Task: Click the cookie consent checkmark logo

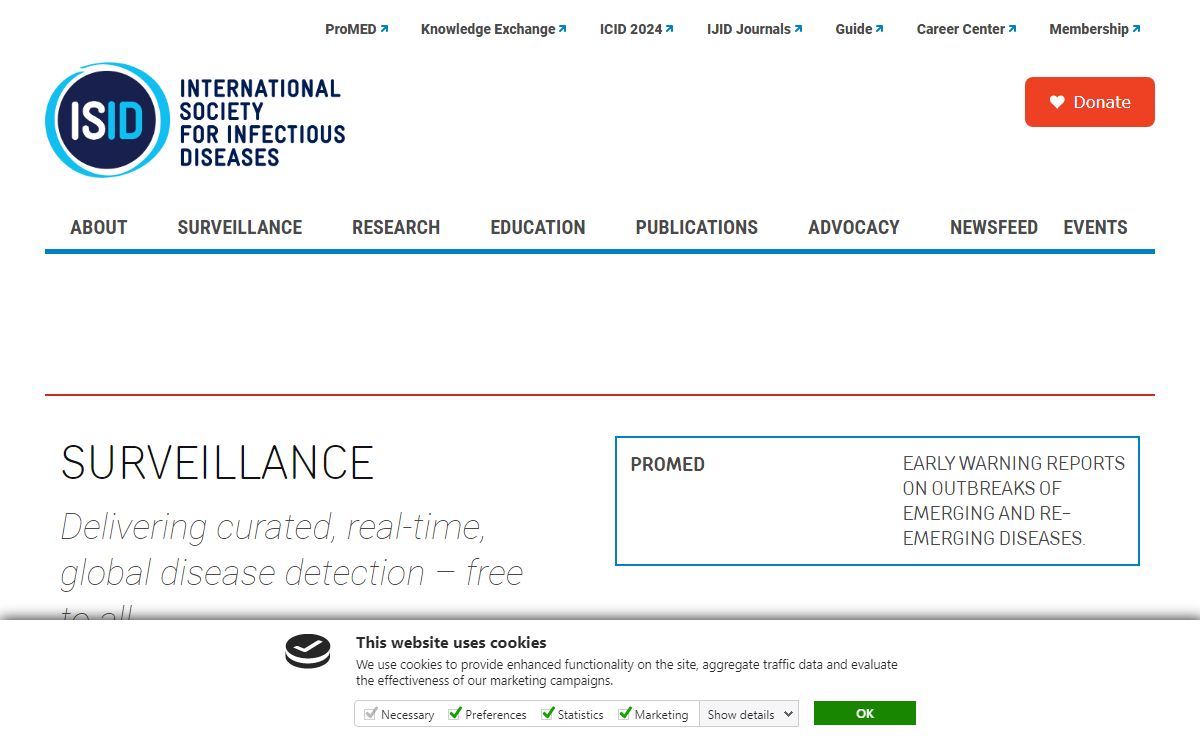Action: point(308,651)
